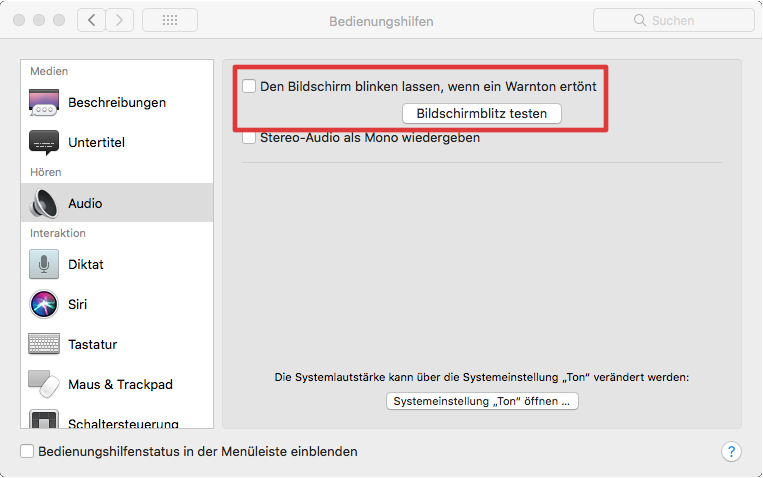
Task: Select the Siri label in sidebar
Action: [x=77, y=304]
